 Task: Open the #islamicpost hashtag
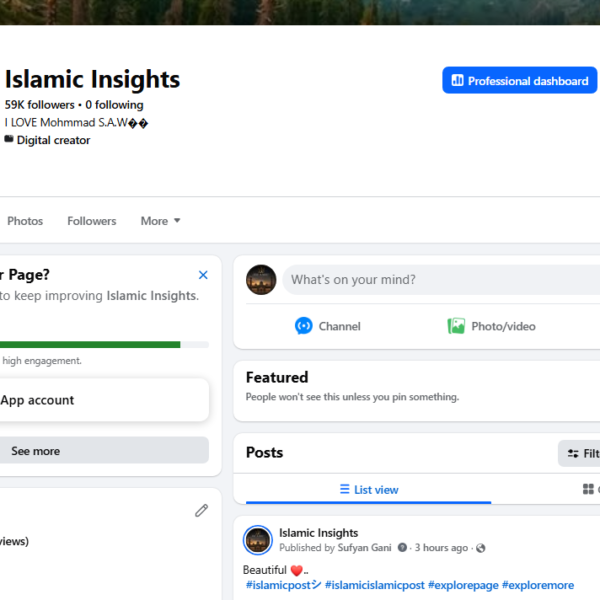(x=283, y=585)
